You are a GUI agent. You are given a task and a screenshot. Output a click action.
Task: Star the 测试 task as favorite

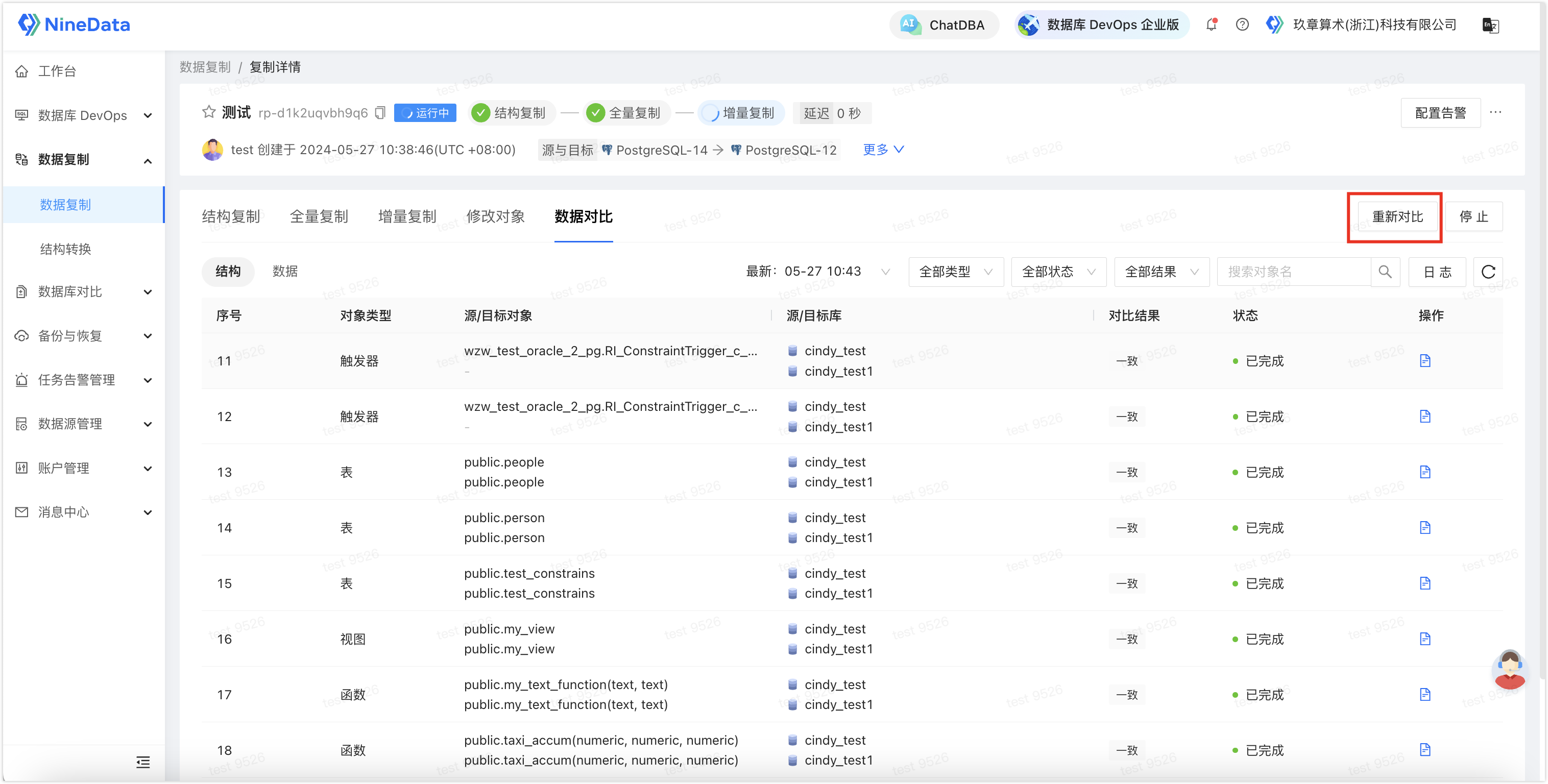point(208,112)
